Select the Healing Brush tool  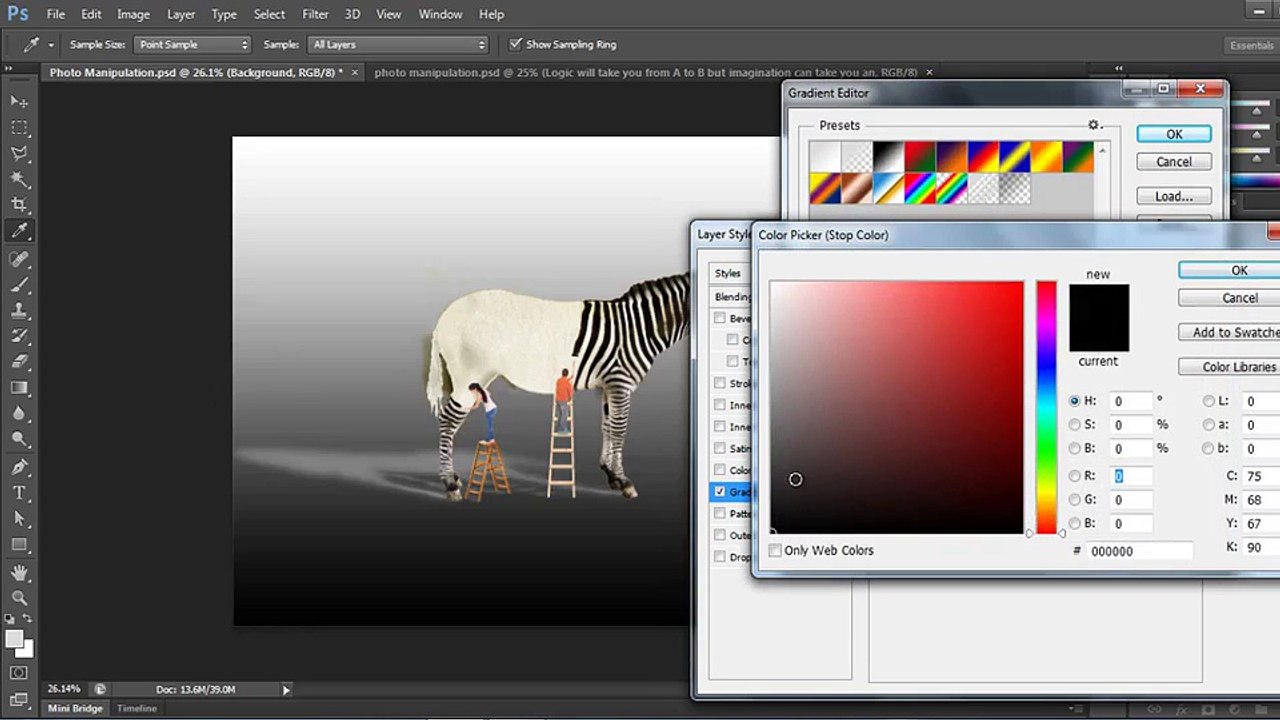tap(19, 258)
